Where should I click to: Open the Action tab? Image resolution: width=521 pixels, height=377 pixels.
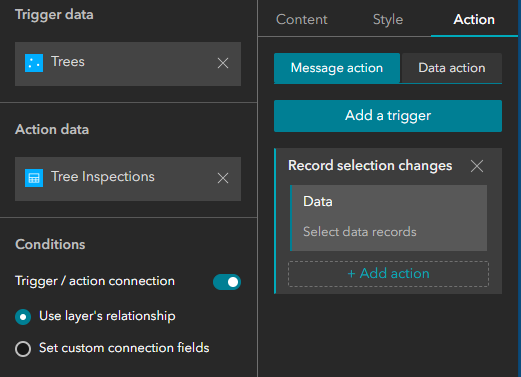point(474,19)
